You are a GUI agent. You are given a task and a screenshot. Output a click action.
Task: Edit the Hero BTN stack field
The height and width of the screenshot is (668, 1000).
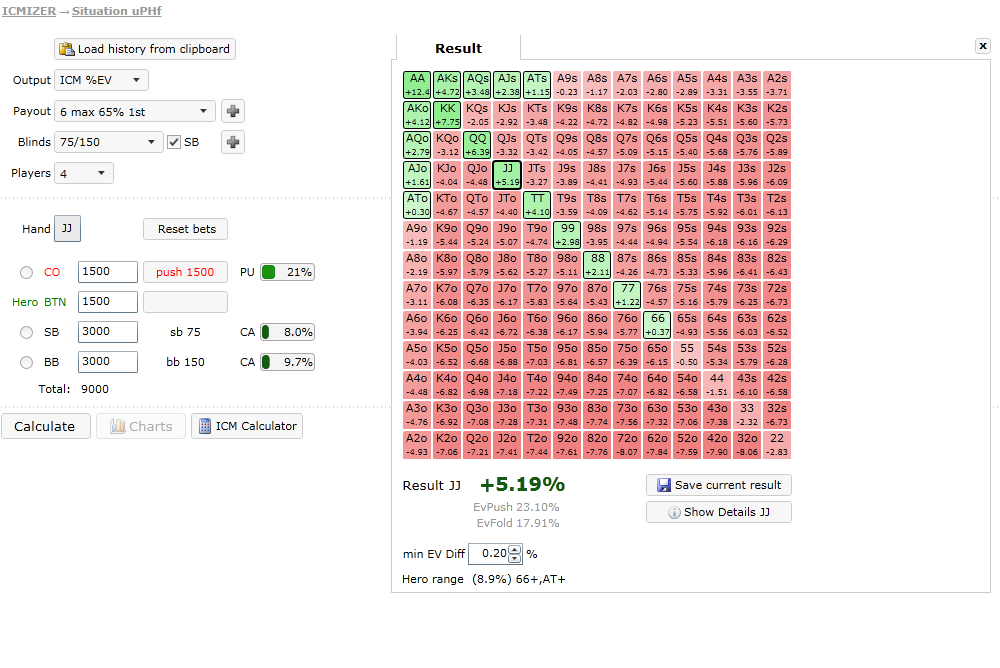[x=108, y=302]
